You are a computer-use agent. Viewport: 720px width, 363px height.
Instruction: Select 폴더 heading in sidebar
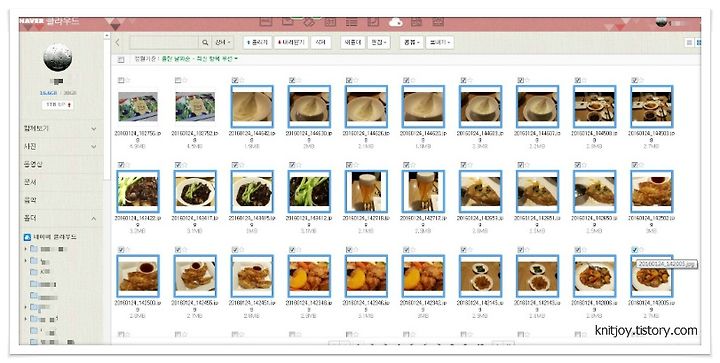click(30, 218)
